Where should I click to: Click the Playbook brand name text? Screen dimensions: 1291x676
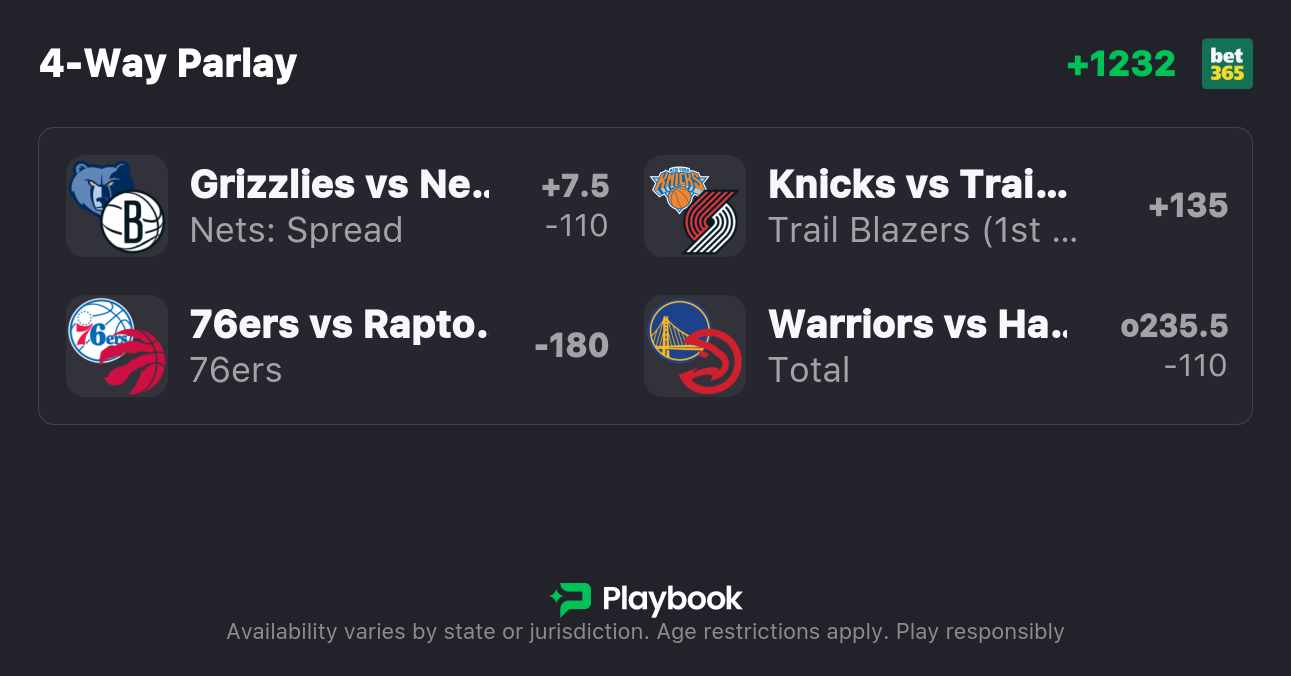(672, 599)
